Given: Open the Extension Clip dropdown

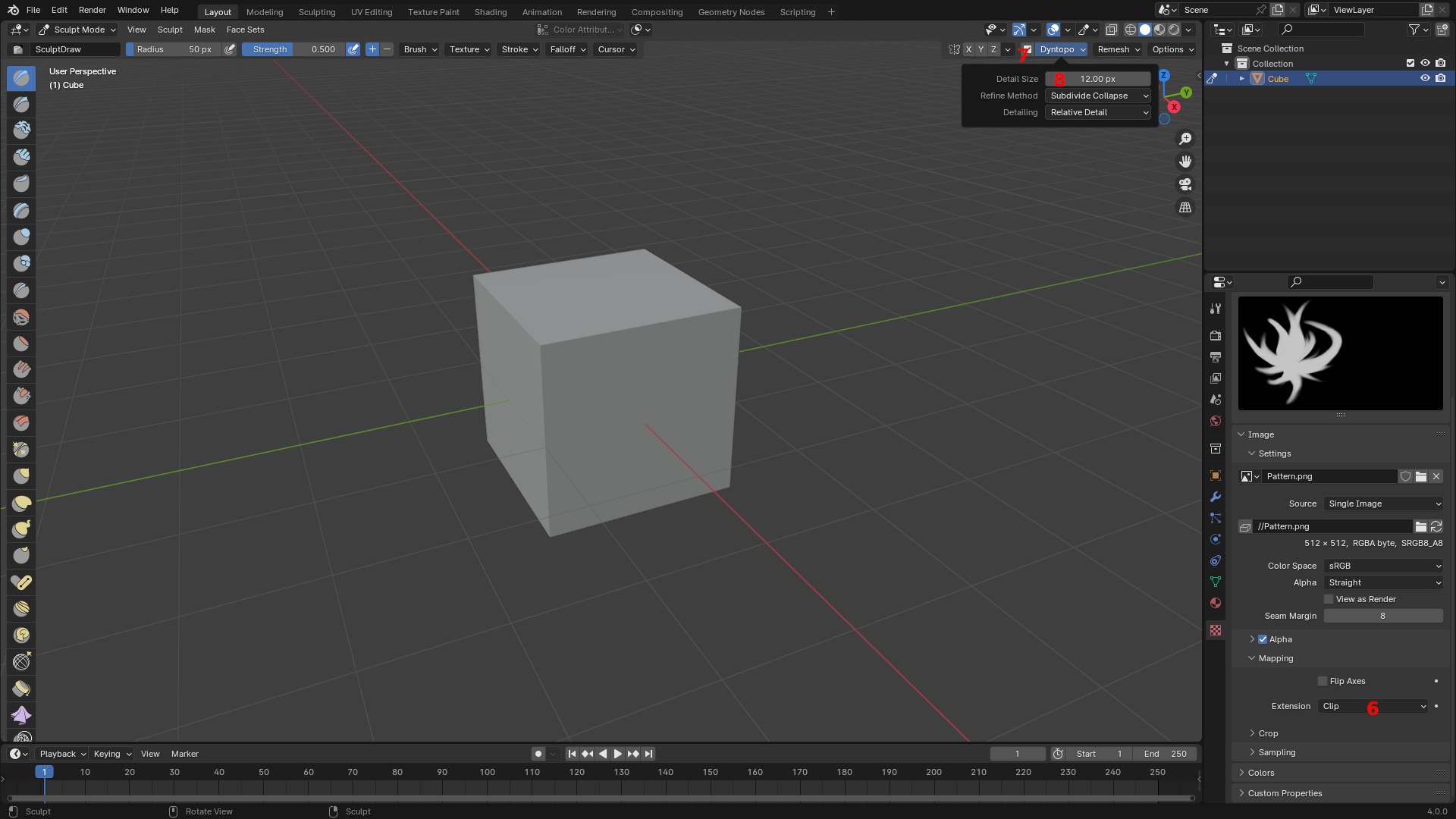Looking at the screenshot, I should tap(1373, 706).
